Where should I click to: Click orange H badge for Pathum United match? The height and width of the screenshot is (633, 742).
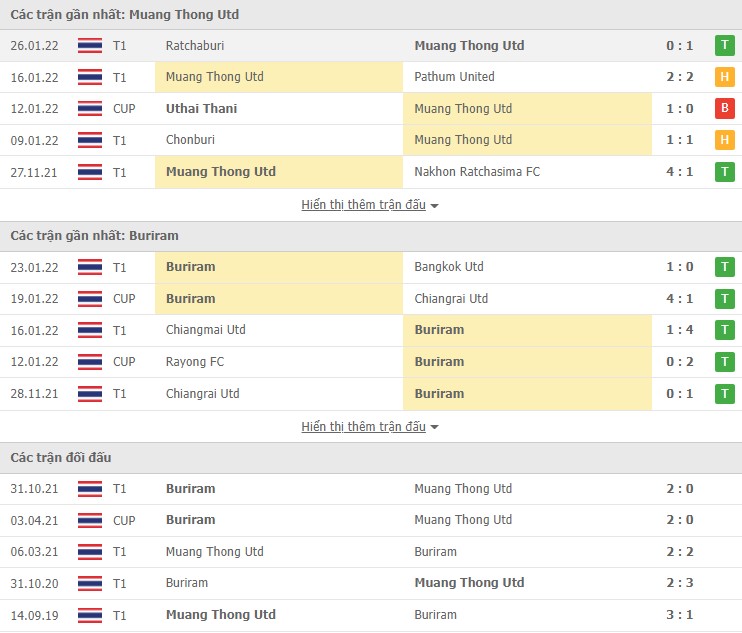tap(724, 77)
